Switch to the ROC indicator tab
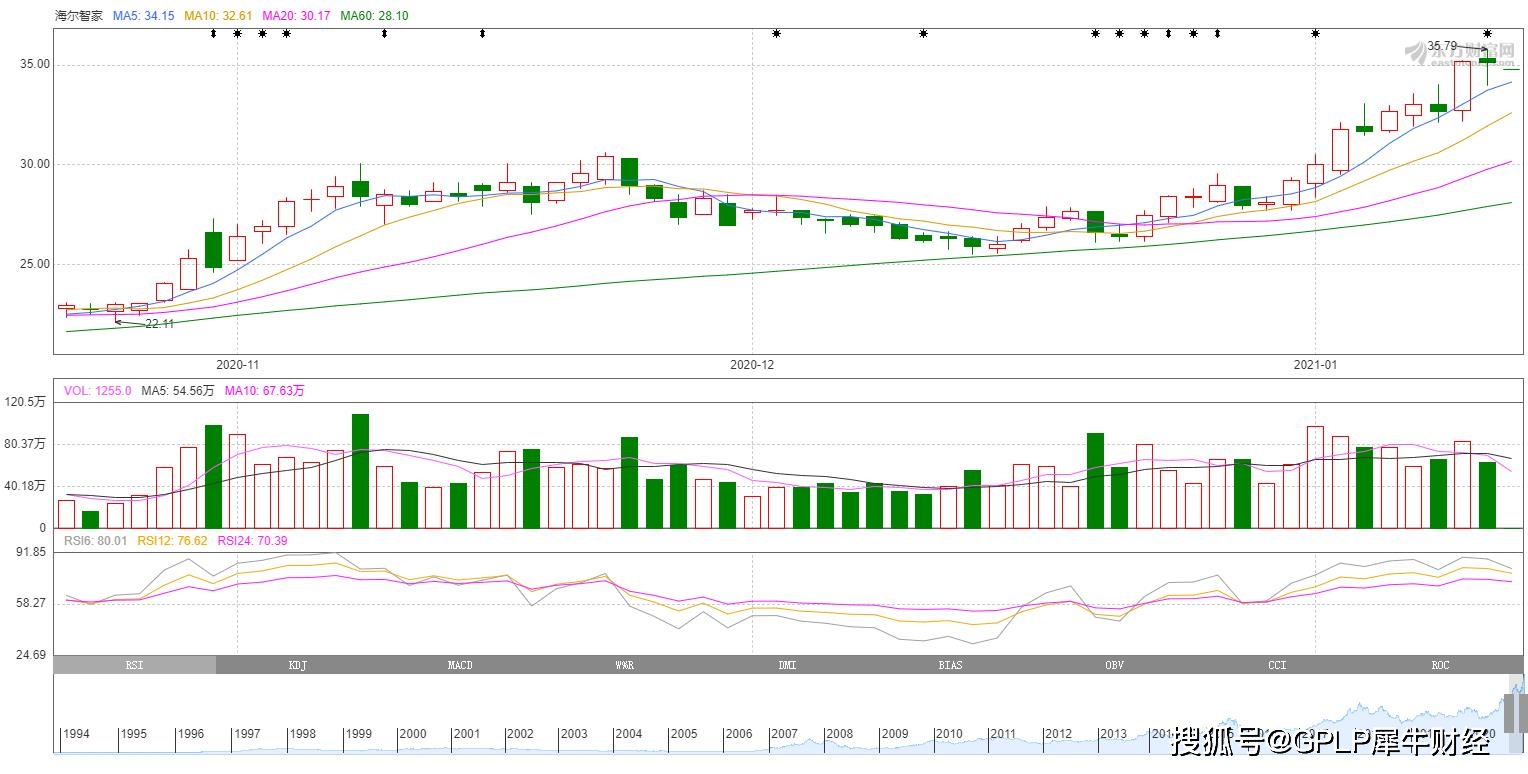The width and height of the screenshot is (1528, 774). (x=1440, y=665)
